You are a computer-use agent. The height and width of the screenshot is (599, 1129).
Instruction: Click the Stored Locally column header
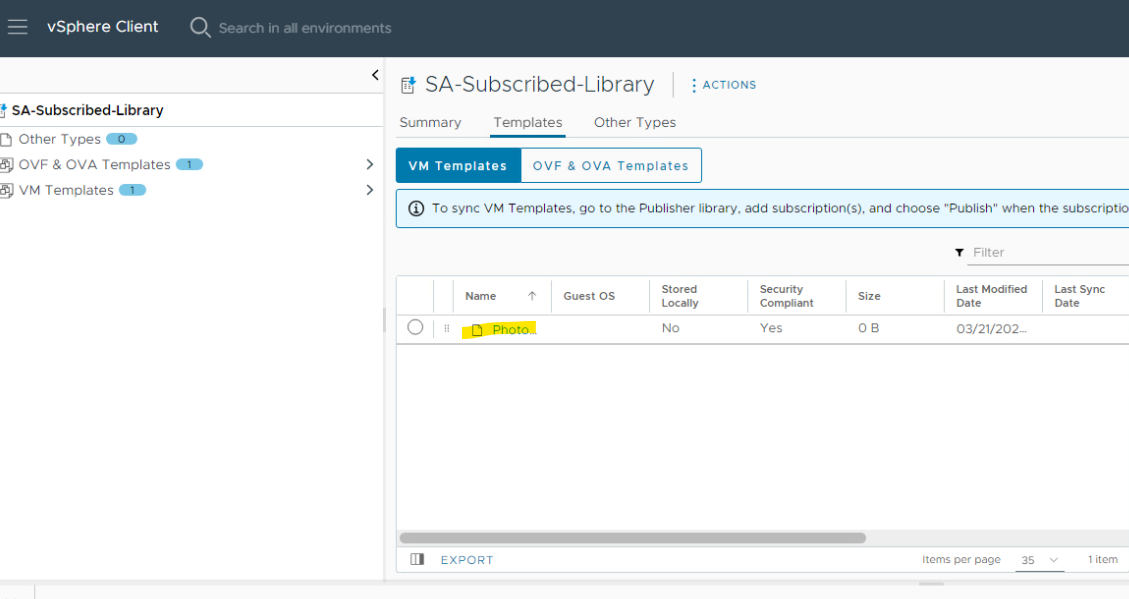pos(680,296)
